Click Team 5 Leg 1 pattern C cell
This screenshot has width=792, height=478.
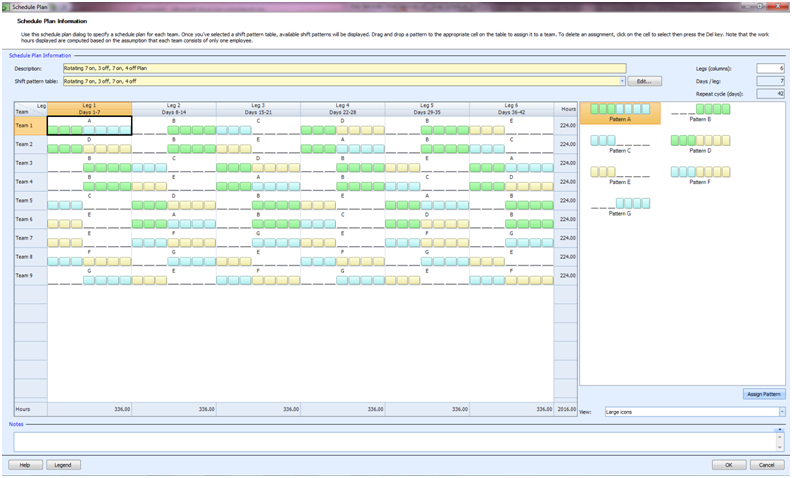(x=89, y=201)
